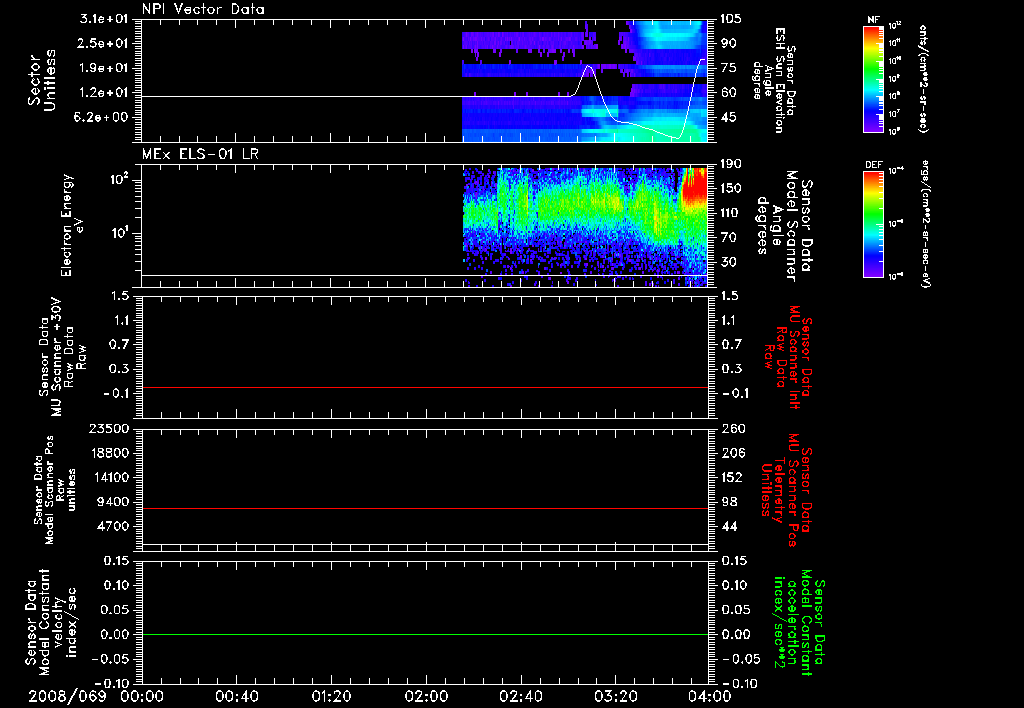Viewport: 1024px width, 708px height.
Task: Click the green line in the velocity panel
Action: coord(425,634)
